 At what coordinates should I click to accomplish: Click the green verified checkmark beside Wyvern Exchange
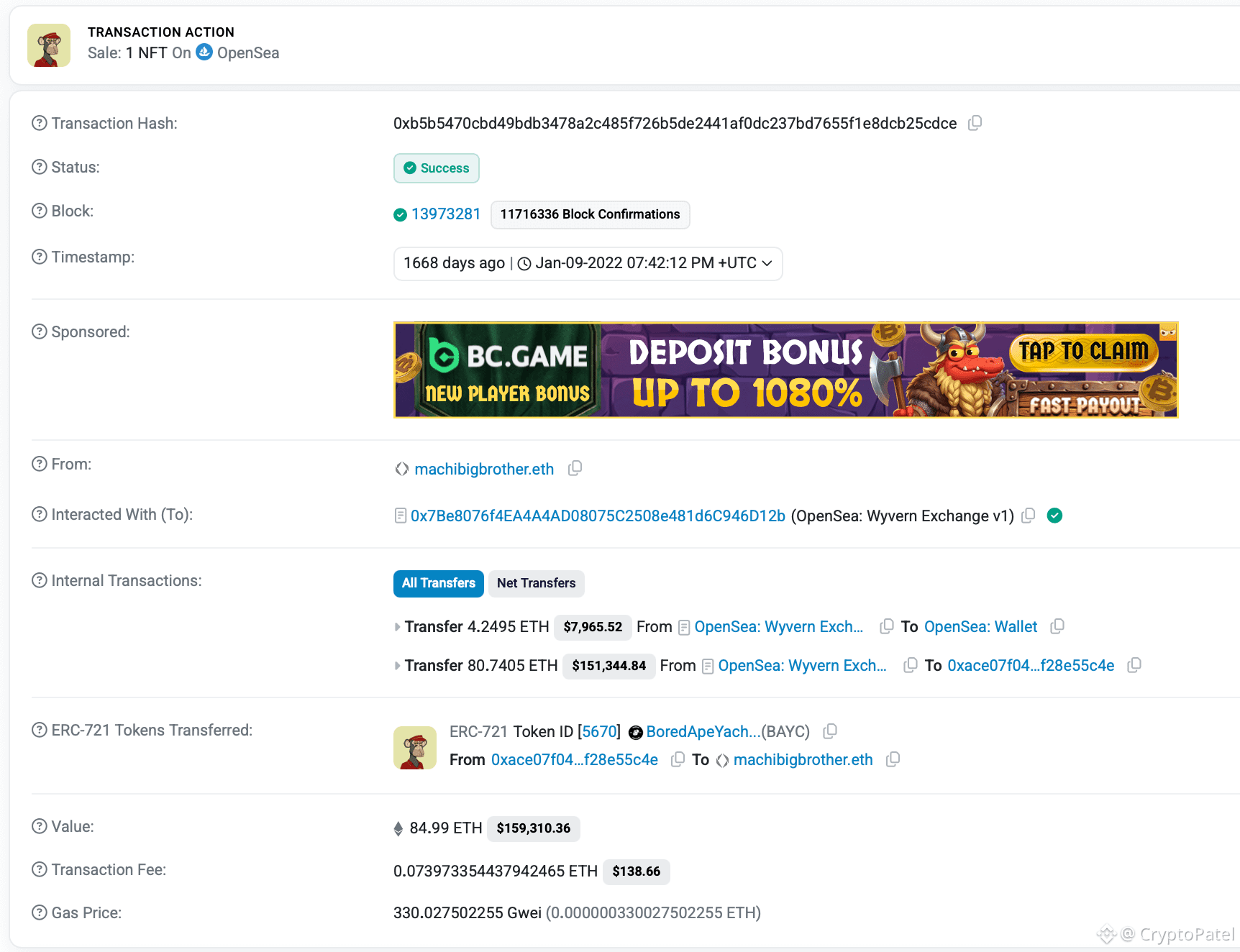coord(1055,516)
